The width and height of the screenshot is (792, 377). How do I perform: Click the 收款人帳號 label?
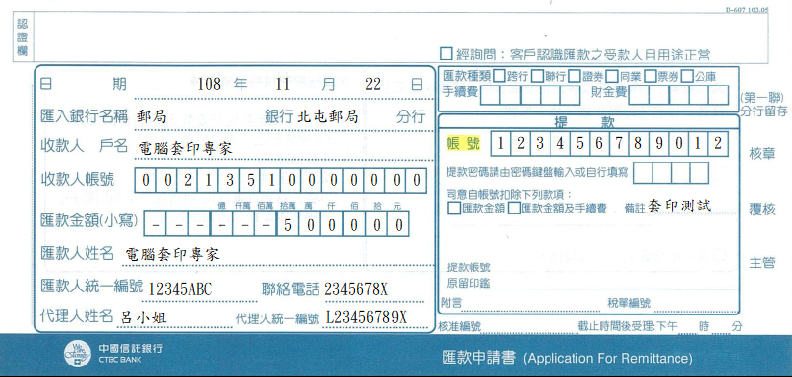pos(77,179)
